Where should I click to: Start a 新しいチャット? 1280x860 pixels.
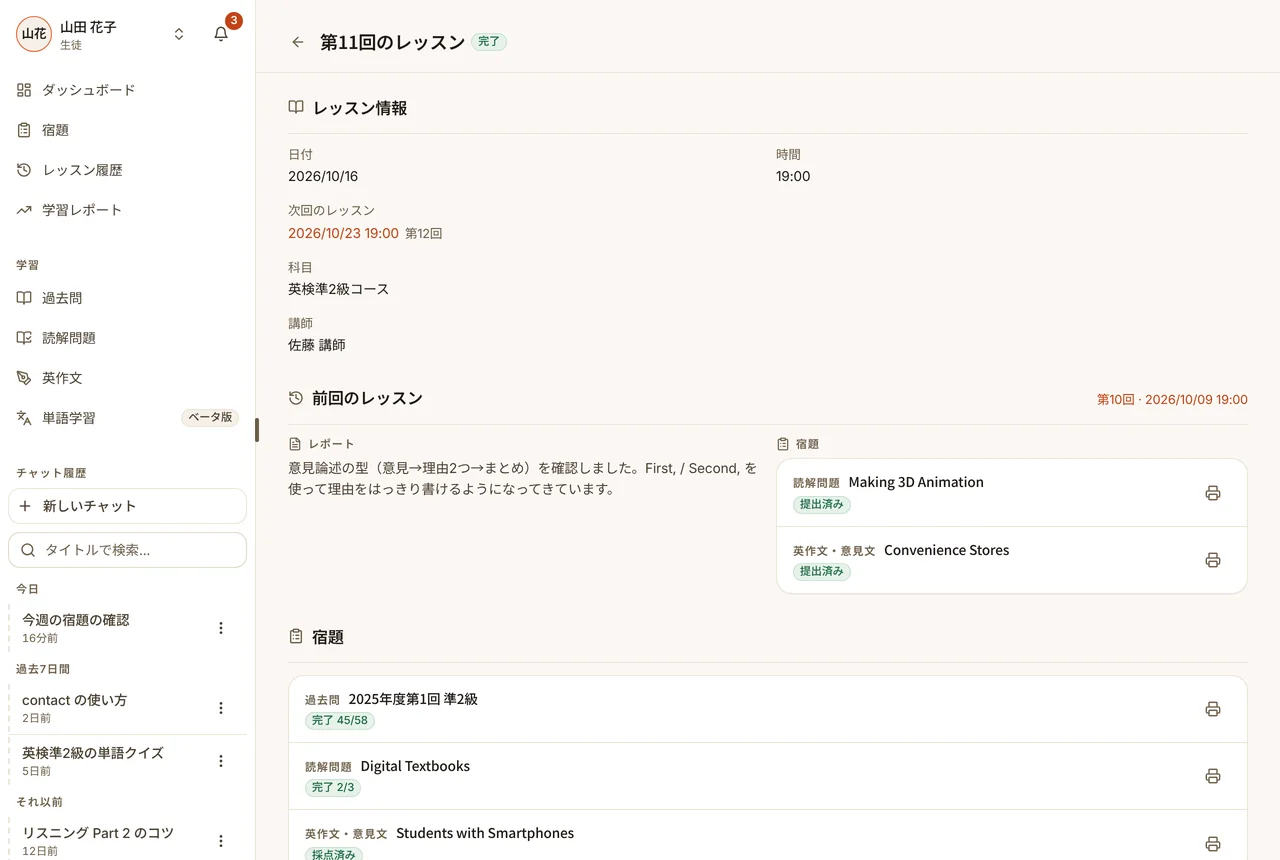(127, 506)
